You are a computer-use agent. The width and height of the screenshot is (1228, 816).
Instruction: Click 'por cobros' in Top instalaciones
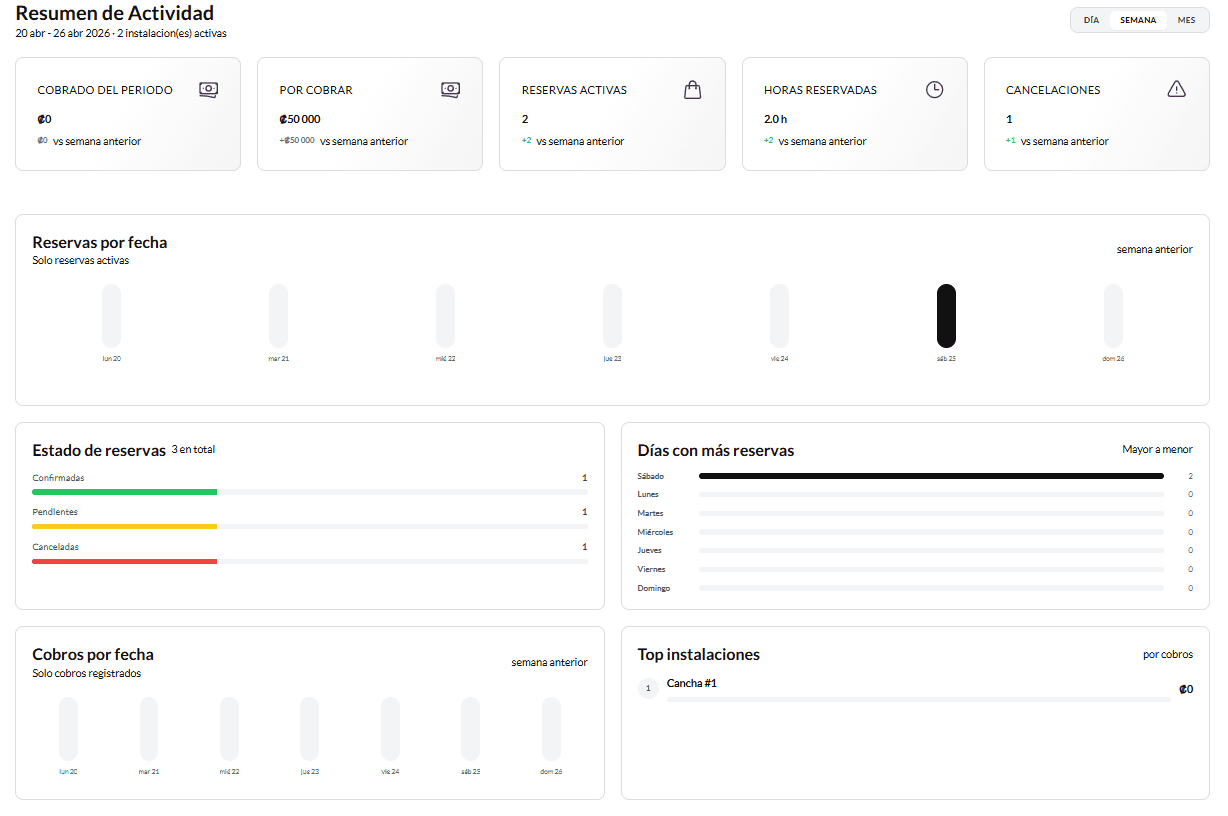pyautogui.click(x=1168, y=654)
